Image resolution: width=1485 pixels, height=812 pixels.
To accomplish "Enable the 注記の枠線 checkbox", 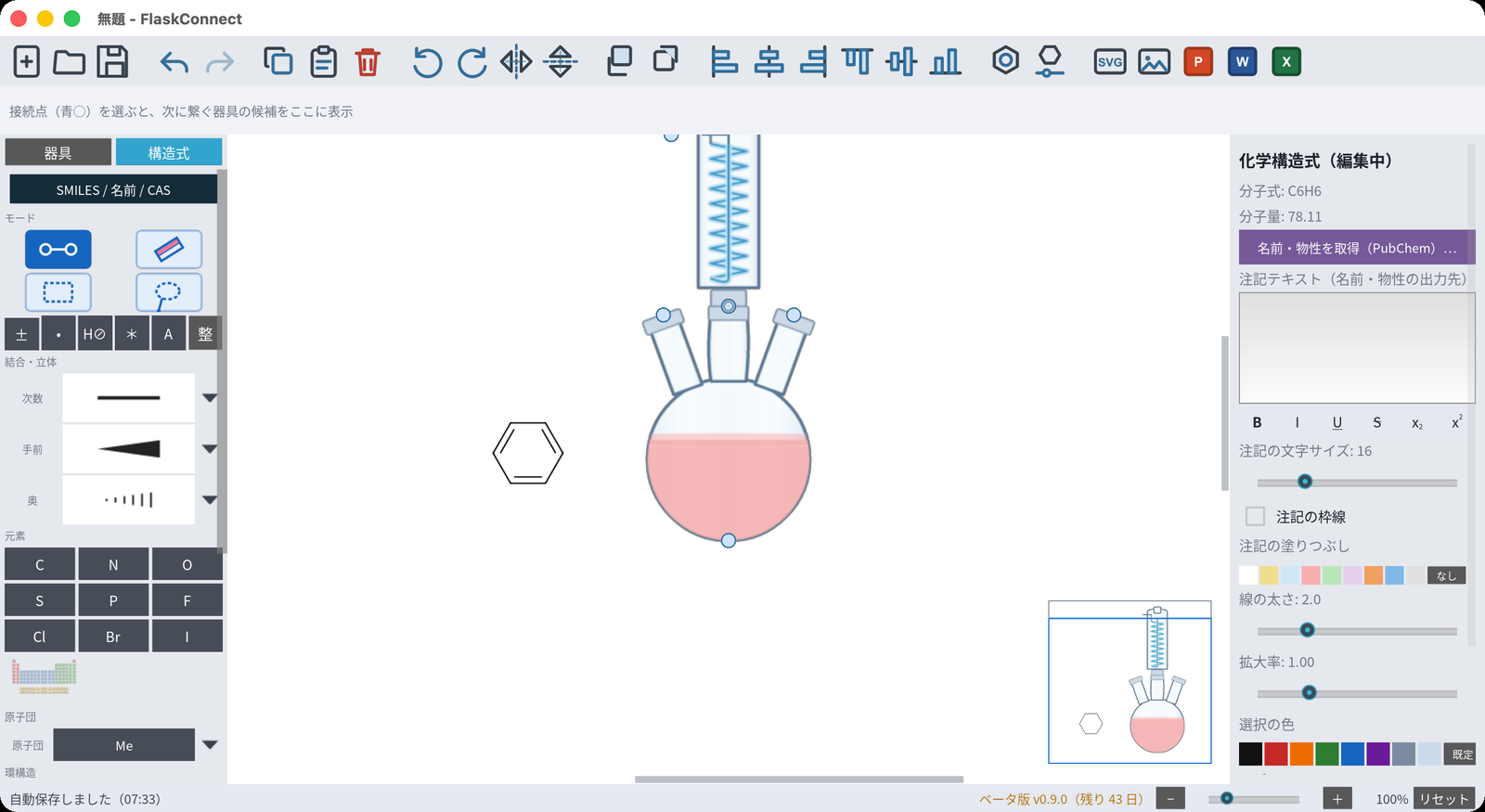I will (x=1255, y=516).
